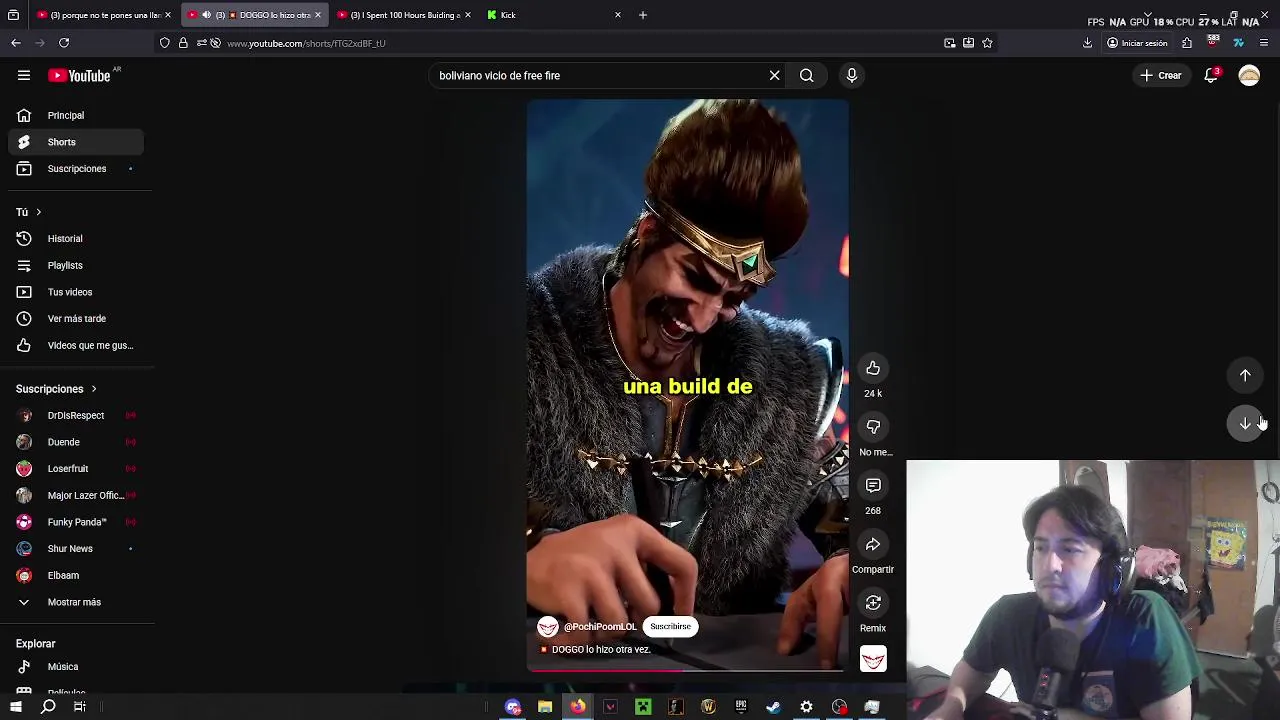1280x720 pixels.
Task: Click Iniciar sesión in browser toolbar
Action: (1137, 43)
